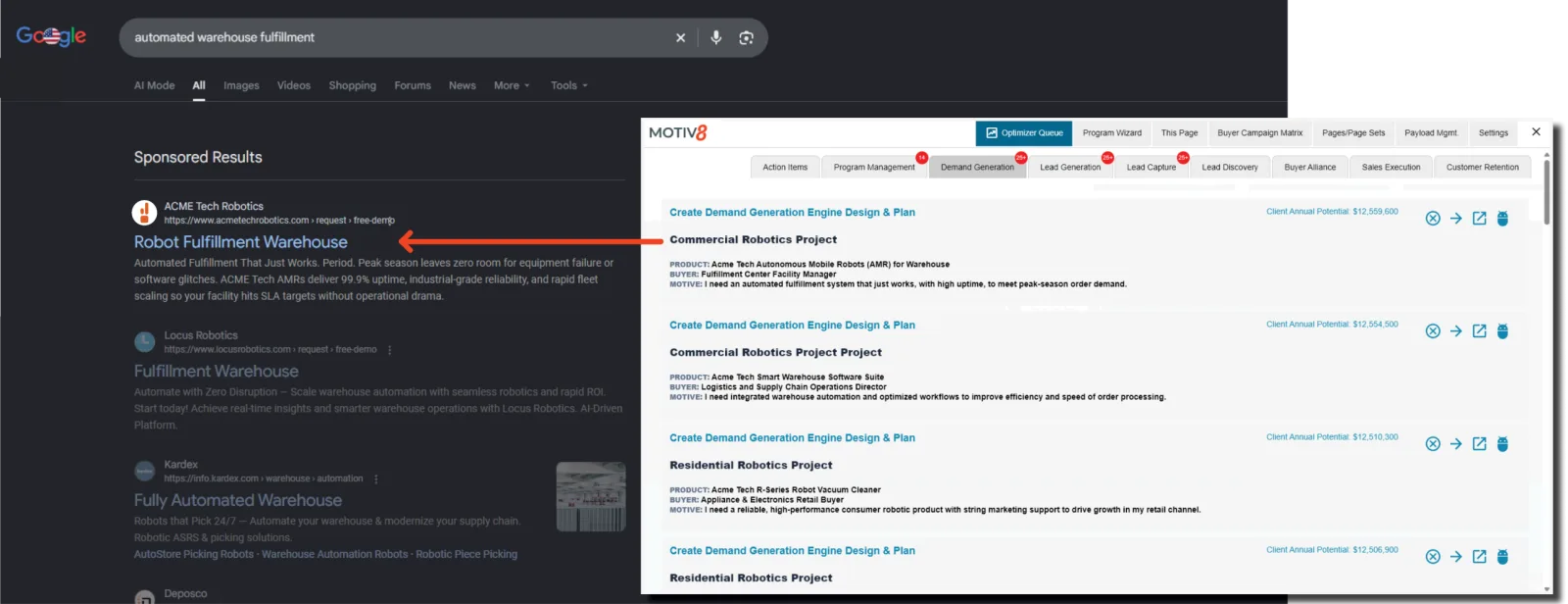
Task: Expand the Tools dropdown in Google search
Action: click(569, 85)
